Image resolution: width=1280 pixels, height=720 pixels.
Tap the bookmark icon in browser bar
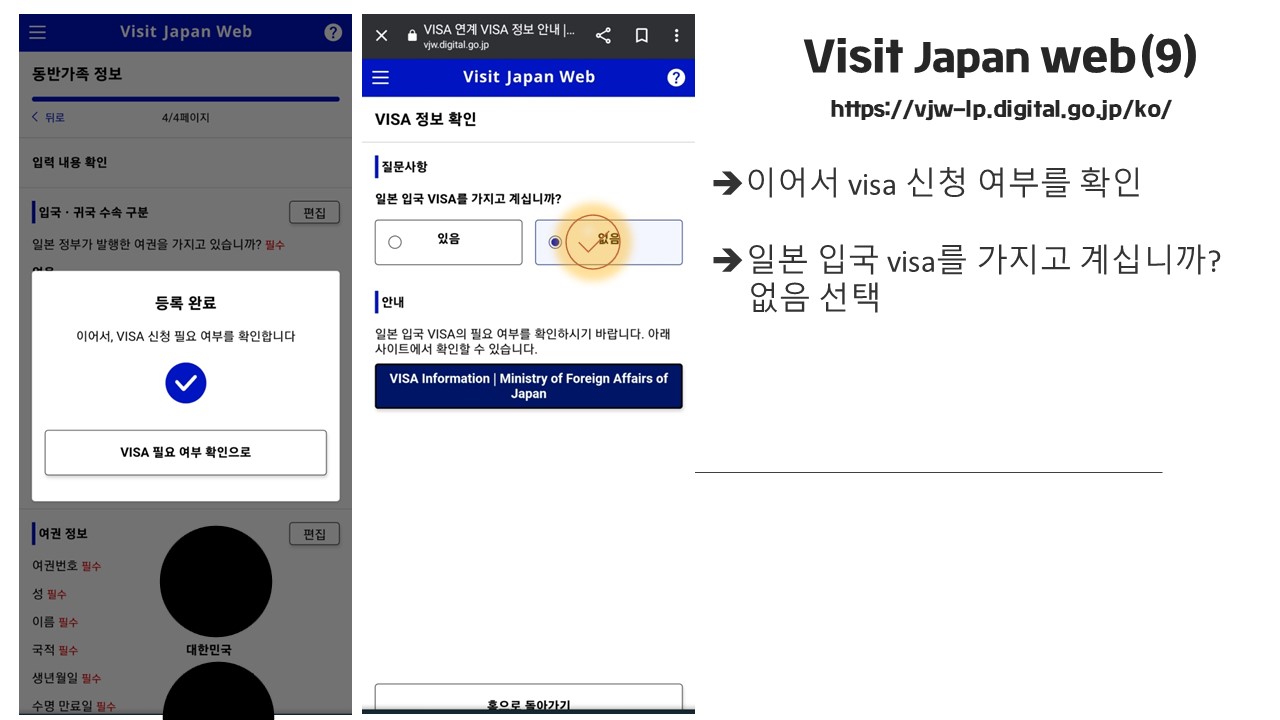coord(642,36)
